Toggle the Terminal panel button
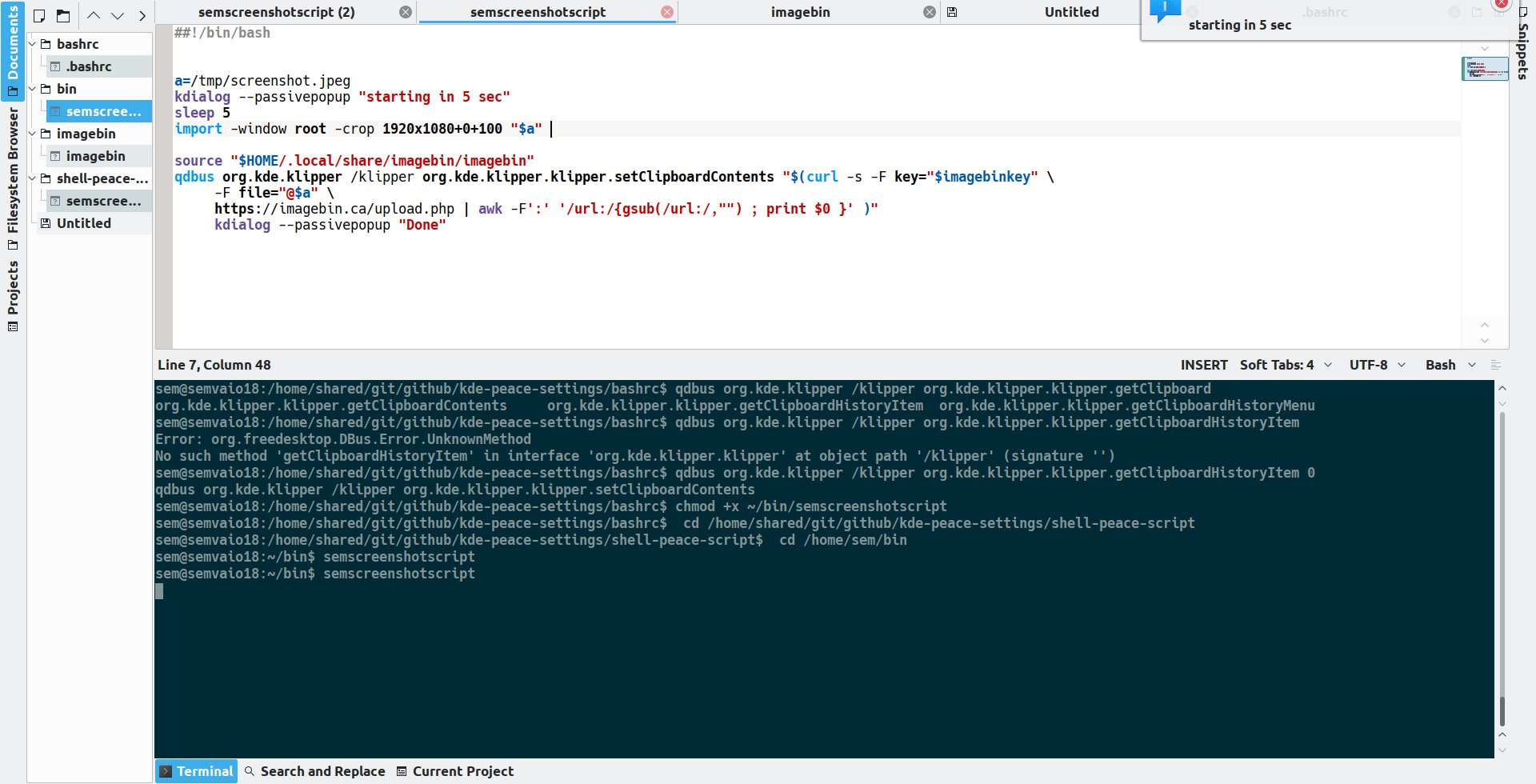1536x784 pixels. click(x=197, y=771)
